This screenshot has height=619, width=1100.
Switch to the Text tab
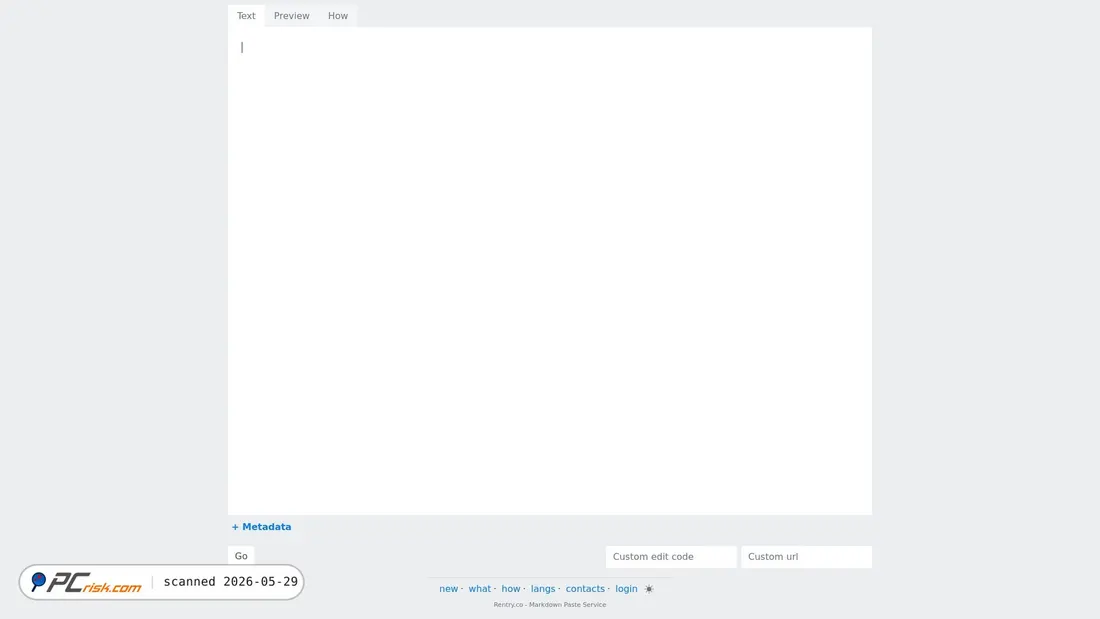(x=246, y=15)
